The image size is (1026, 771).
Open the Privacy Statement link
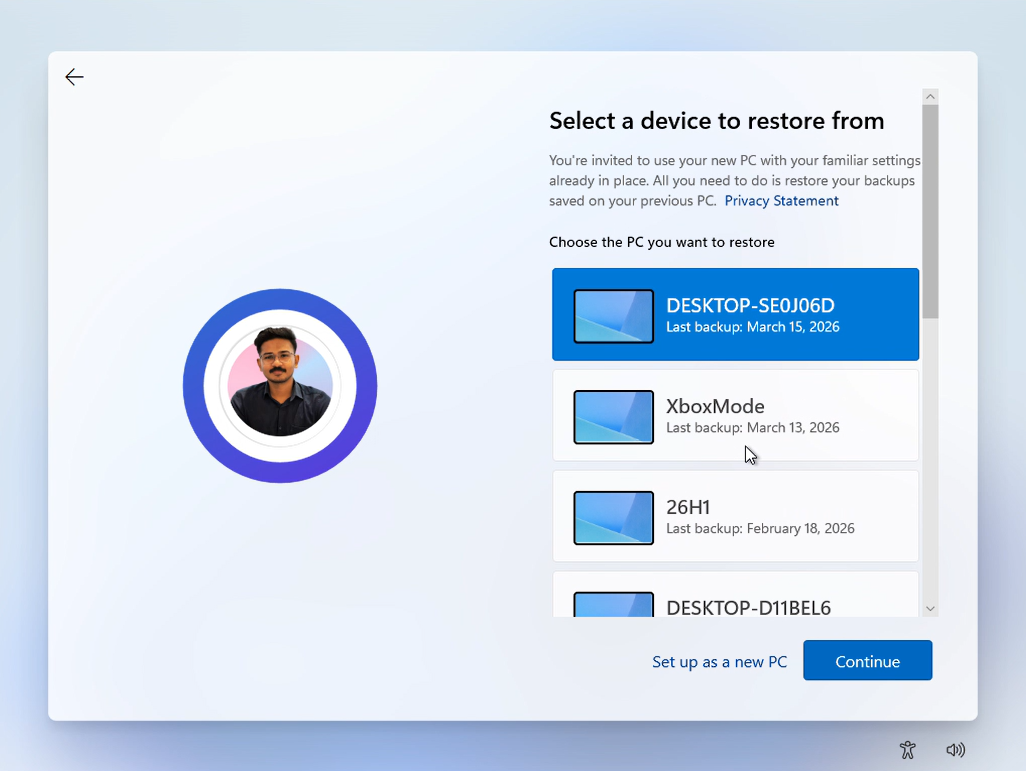(781, 200)
